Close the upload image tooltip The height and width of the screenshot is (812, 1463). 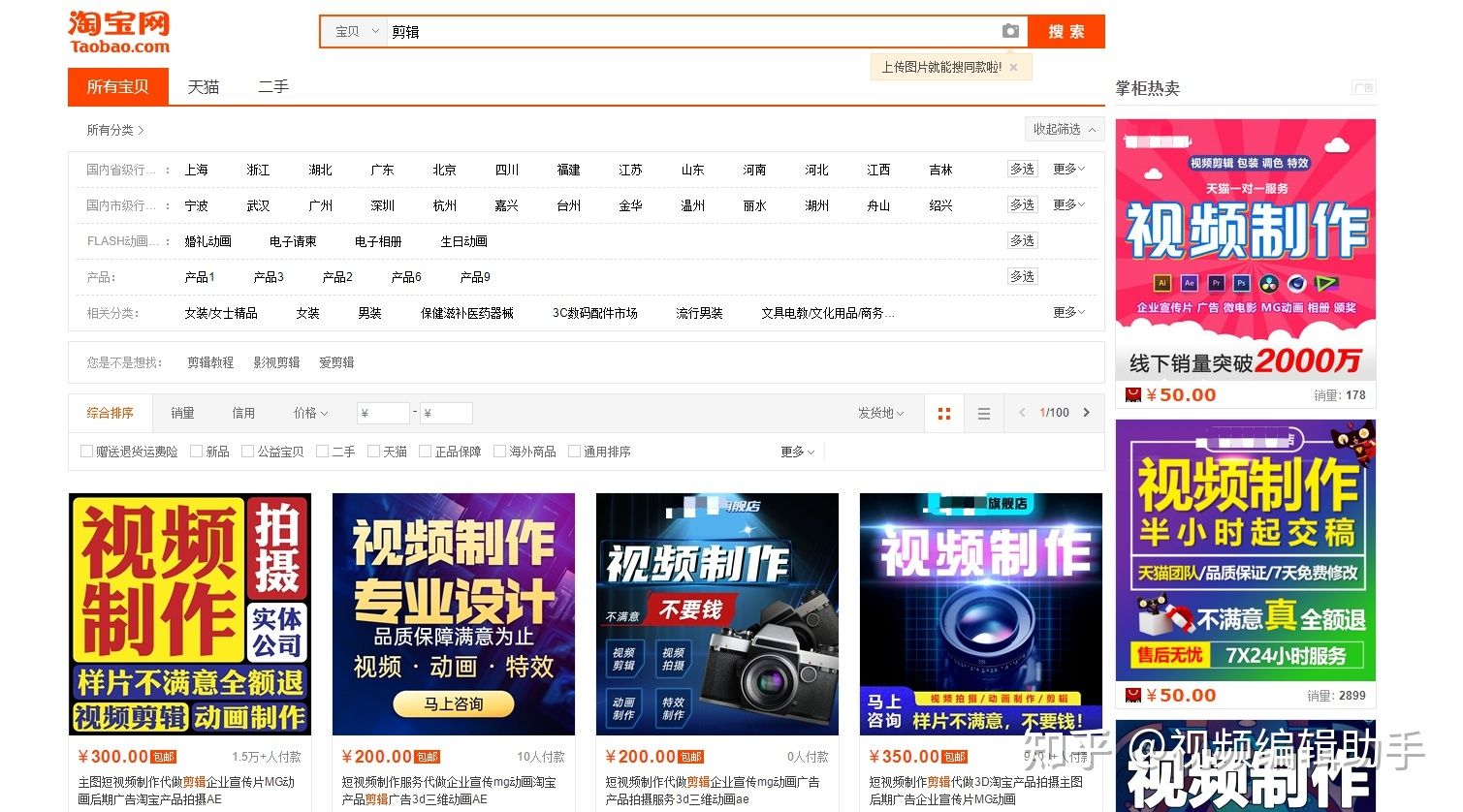[1013, 68]
